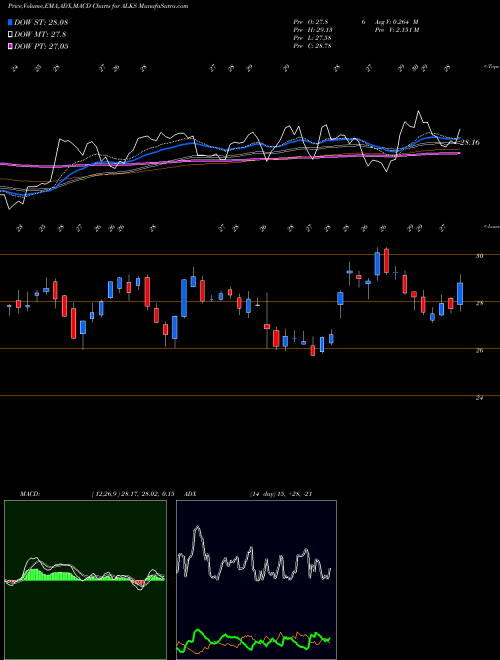The height and width of the screenshot is (660, 500).
Task: Click the 28 price axis label
Action: pos(479,303)
